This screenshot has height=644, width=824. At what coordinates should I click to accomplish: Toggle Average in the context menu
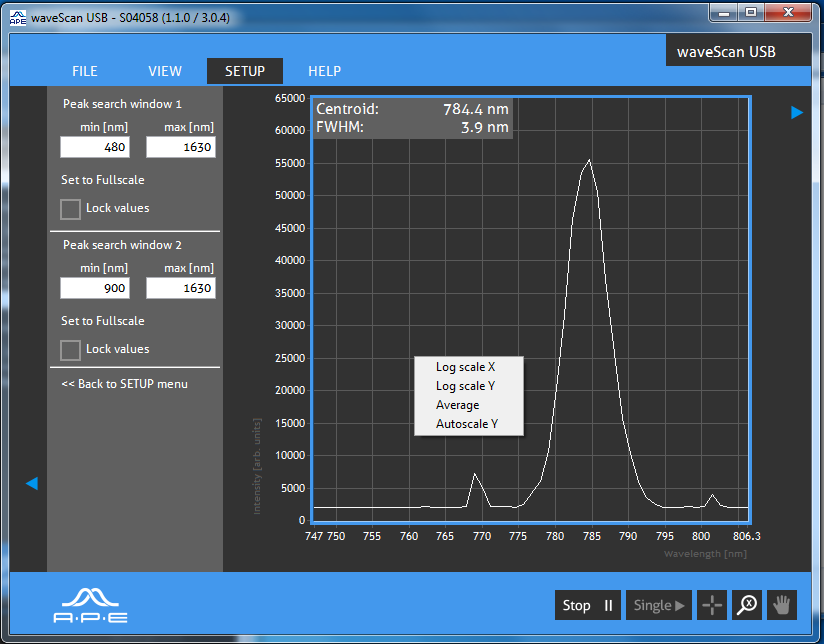click(458, 405)
